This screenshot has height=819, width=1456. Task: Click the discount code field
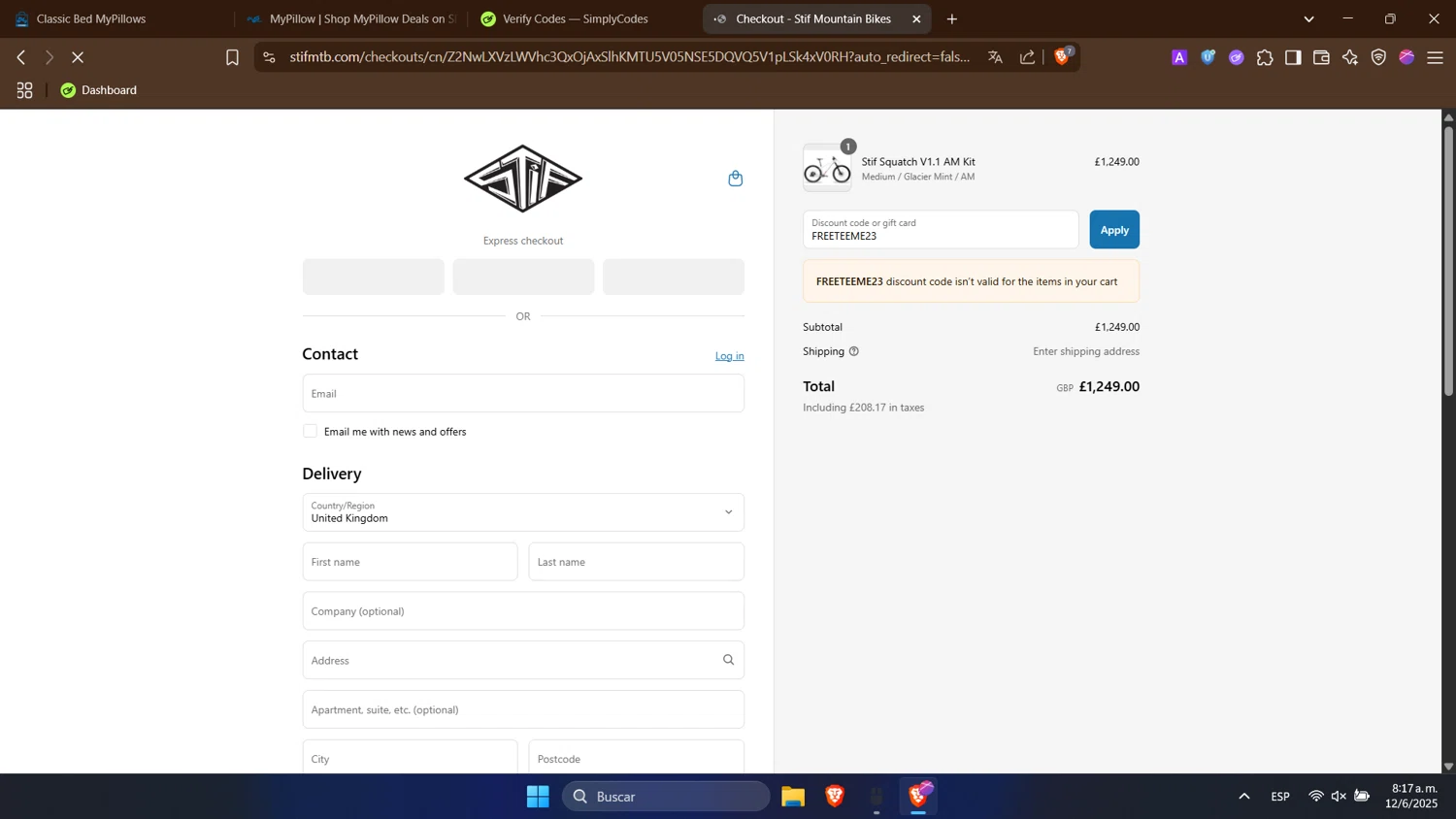(941, 230)
